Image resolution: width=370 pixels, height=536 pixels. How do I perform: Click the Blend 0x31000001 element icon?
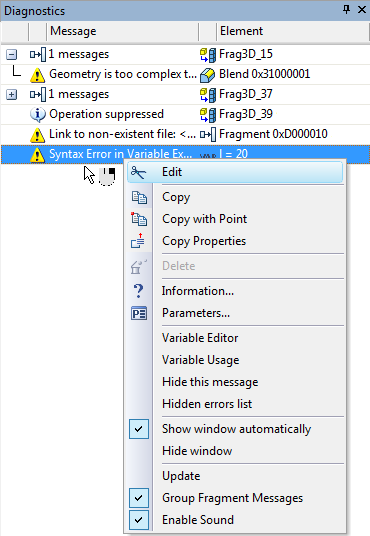208,75
